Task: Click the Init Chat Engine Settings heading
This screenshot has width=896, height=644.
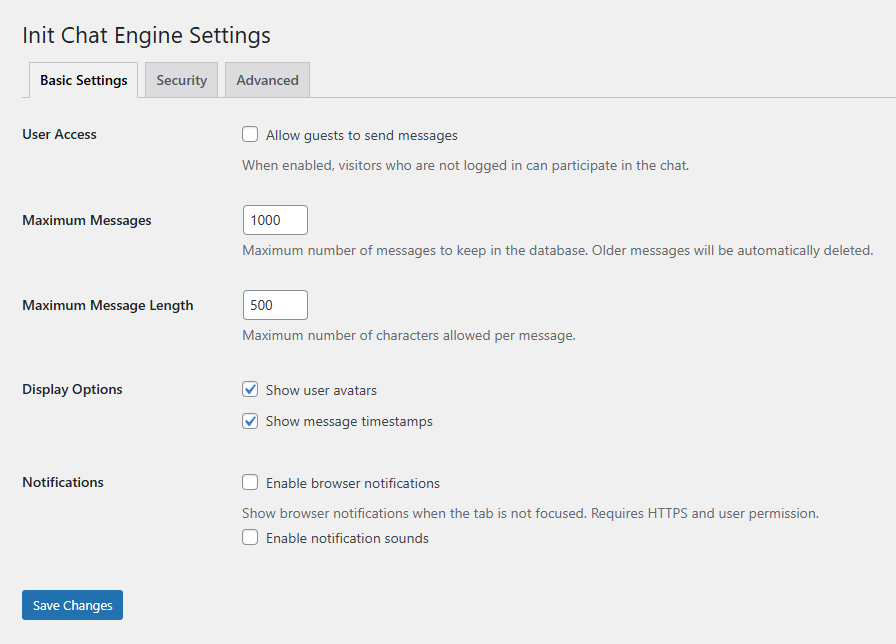Action: [x=146, y=35]
